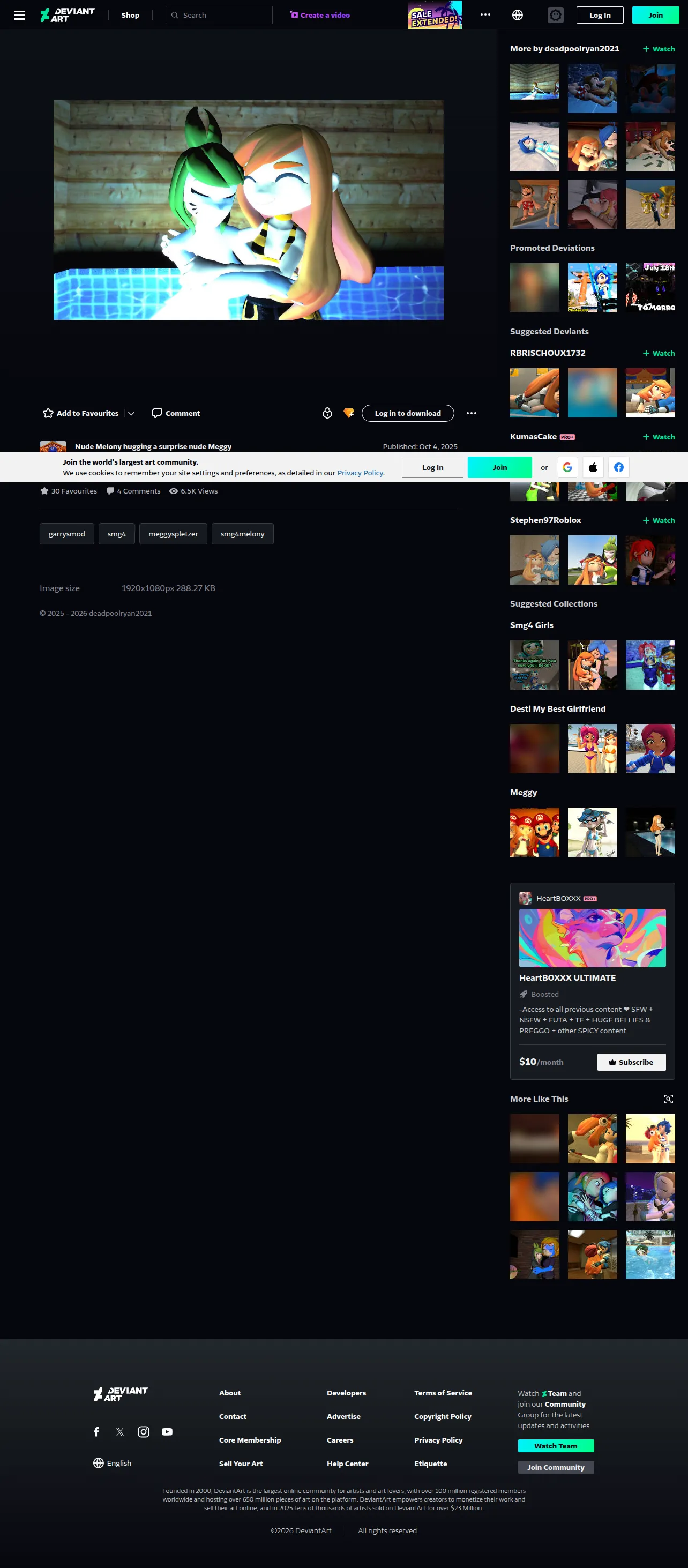Click the magnifier icon in search box

(175, 15)
